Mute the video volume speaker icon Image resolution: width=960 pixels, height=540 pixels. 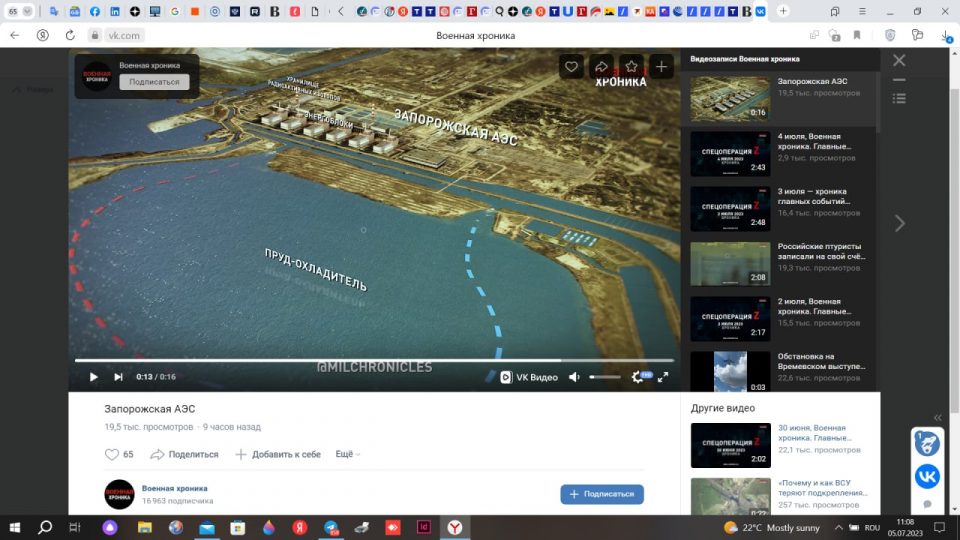pyautogui.click(x=574, y=377)
